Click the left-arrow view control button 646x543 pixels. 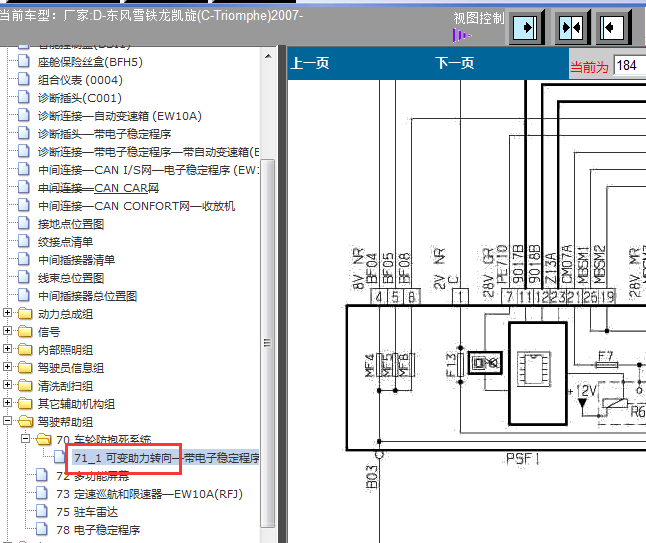(613, 28)
